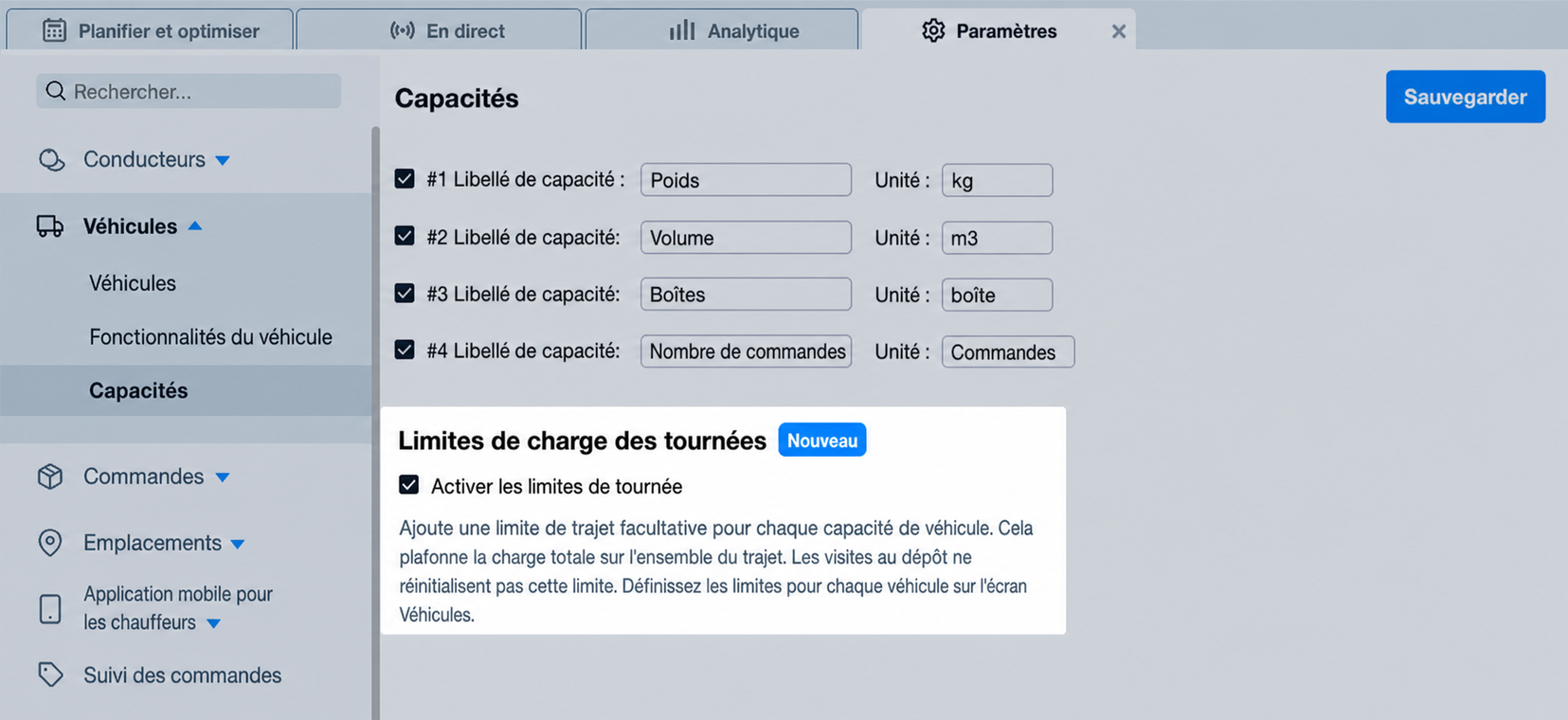
Task: Collapse the Véhicules section arrow
Action: tap(195, 226)
